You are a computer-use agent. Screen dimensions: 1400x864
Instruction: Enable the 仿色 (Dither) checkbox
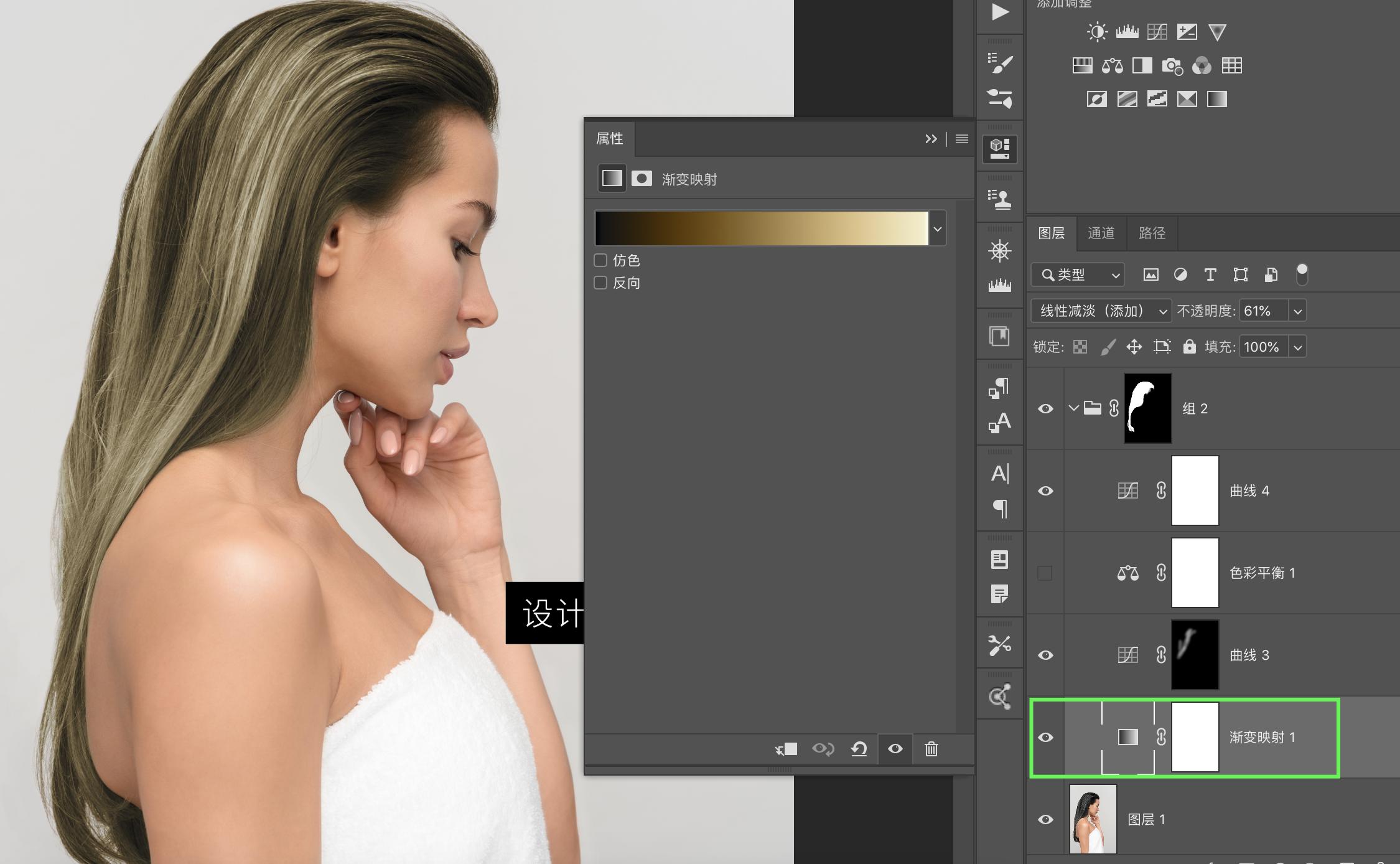click(600, 260)
